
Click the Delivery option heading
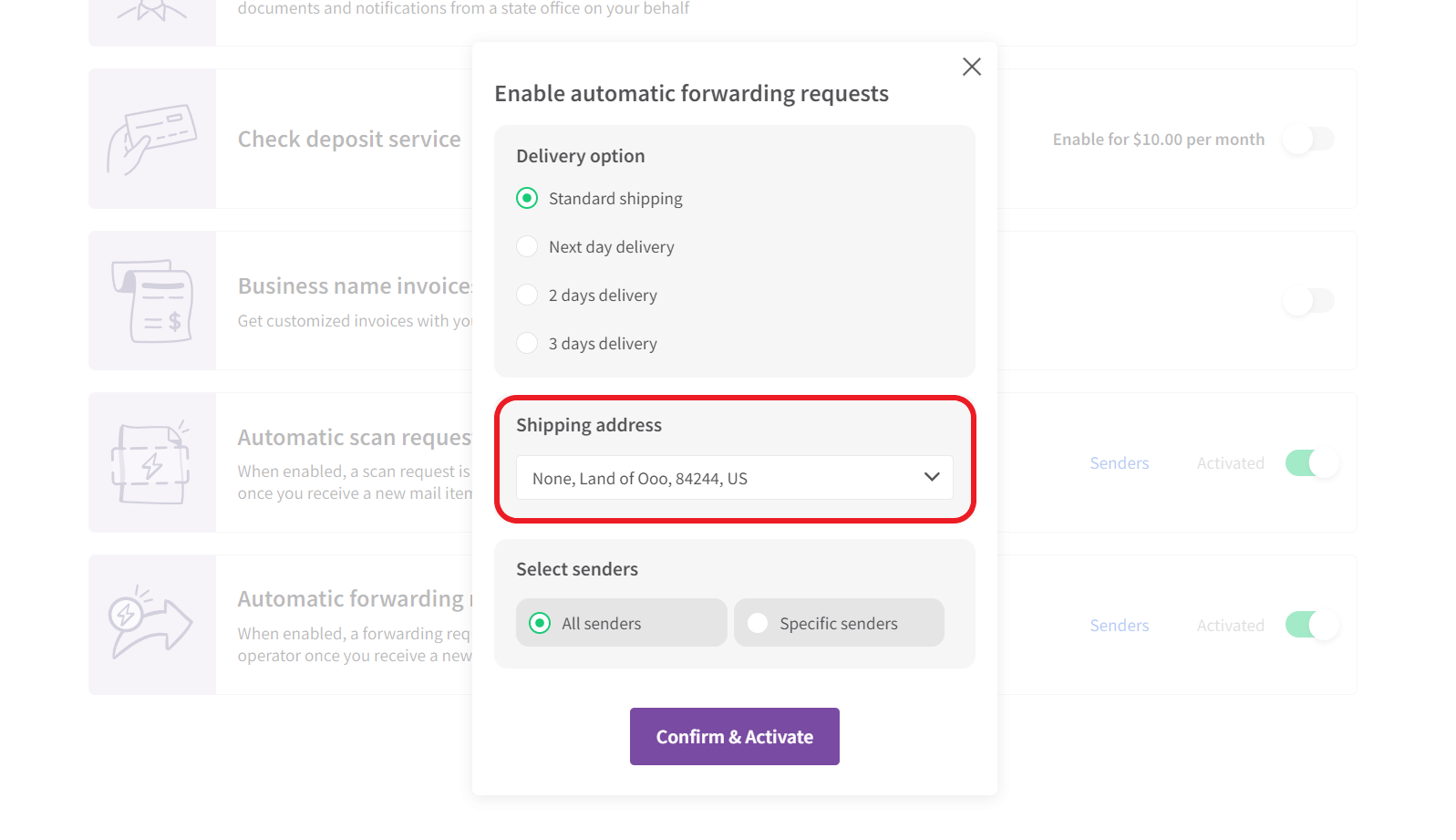(581, 156)
